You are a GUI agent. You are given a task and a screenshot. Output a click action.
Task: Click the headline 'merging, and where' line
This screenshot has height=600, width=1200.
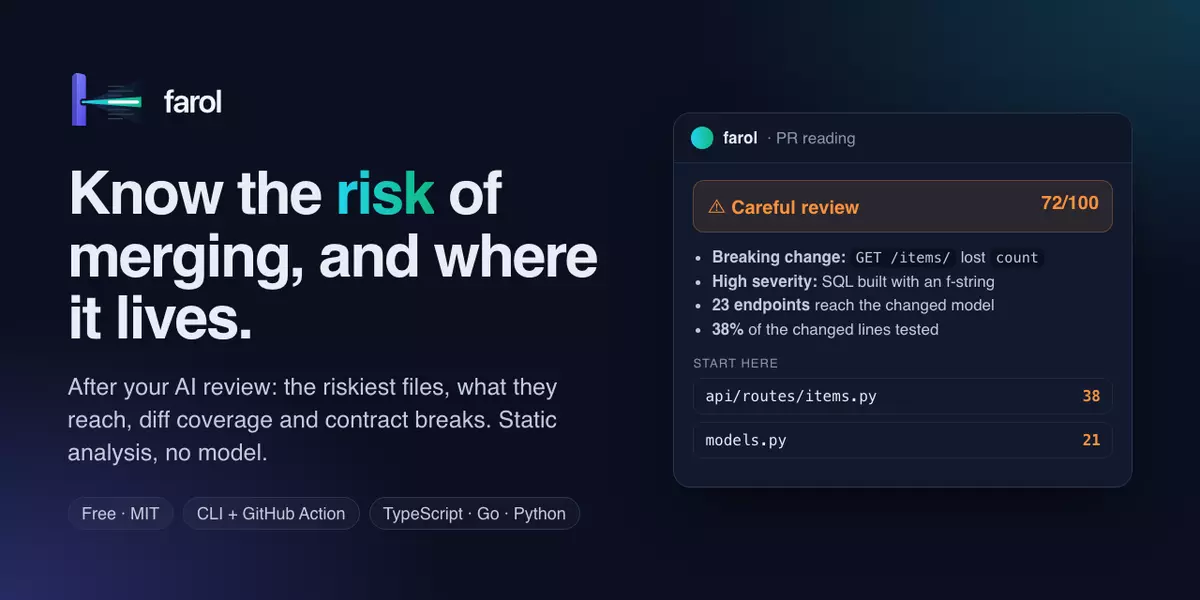click(333, 258)
